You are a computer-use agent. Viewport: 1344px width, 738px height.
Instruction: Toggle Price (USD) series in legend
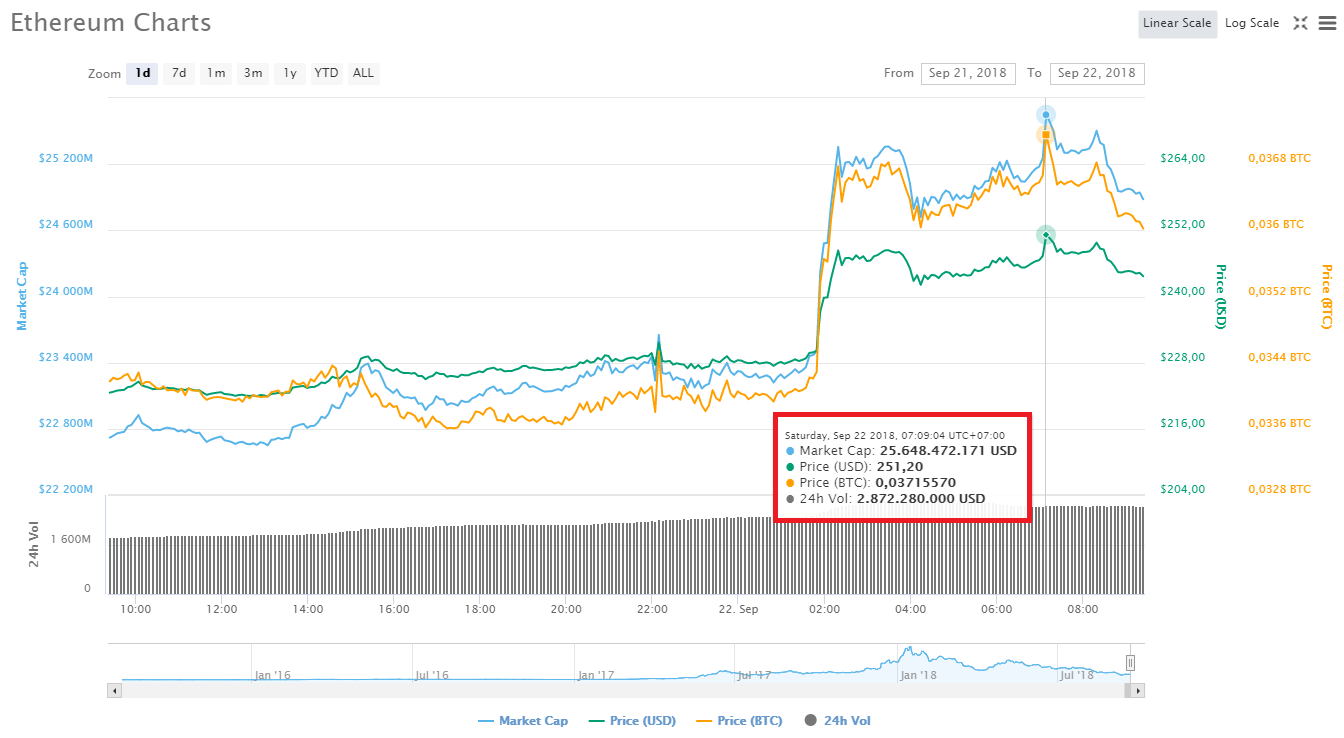(x=632, y=721)
